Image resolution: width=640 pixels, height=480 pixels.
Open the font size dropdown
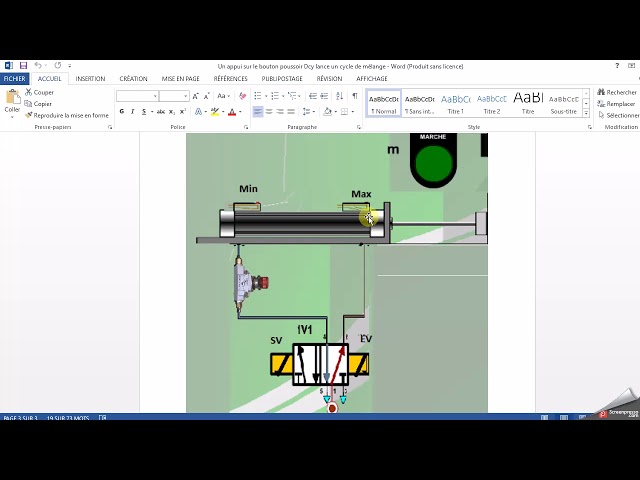[x=185, y=96]
